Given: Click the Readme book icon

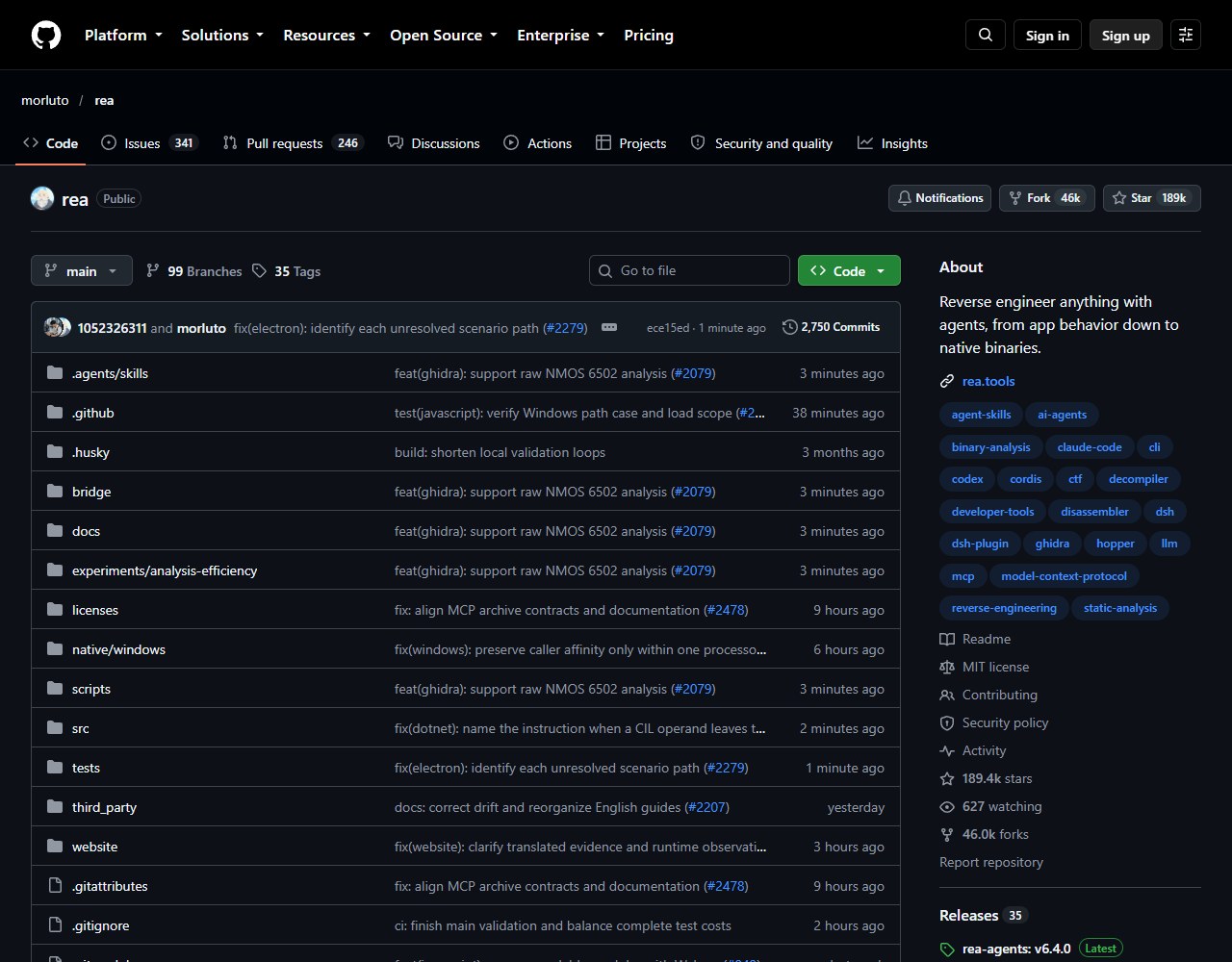Looking at the screenshot, I should click(947, 639).
